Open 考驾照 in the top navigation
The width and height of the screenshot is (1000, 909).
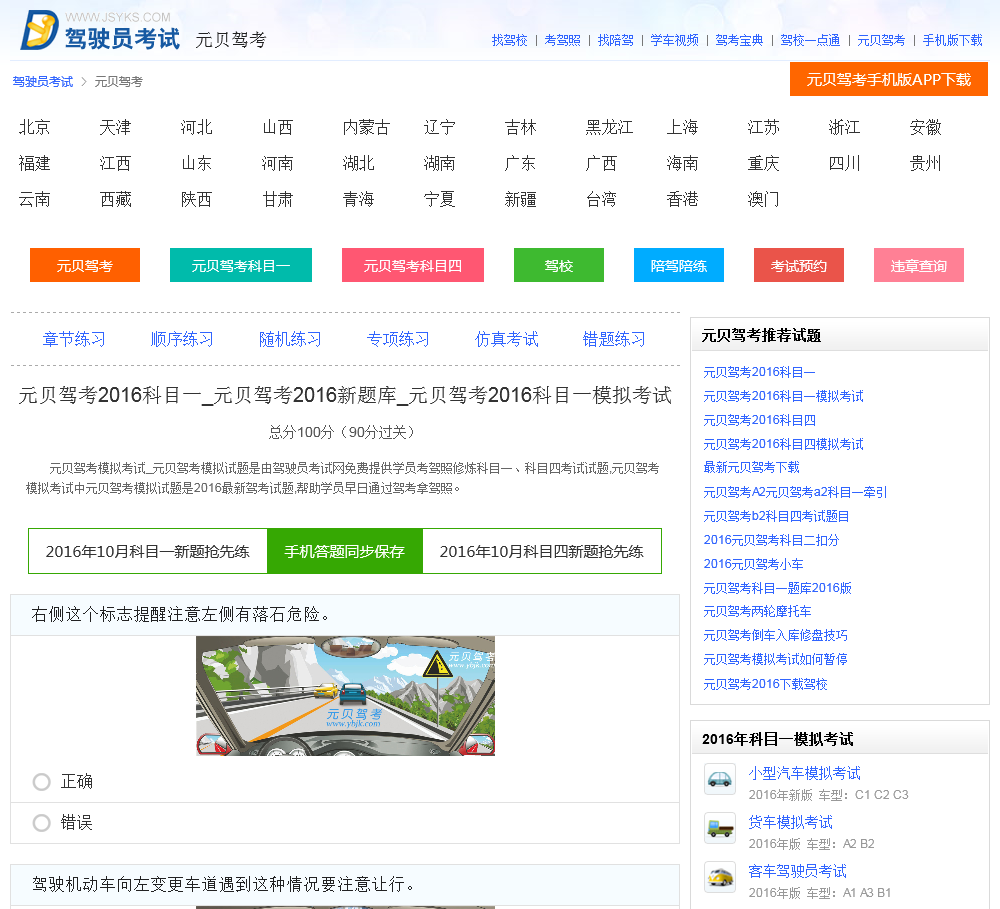[562, 40]
